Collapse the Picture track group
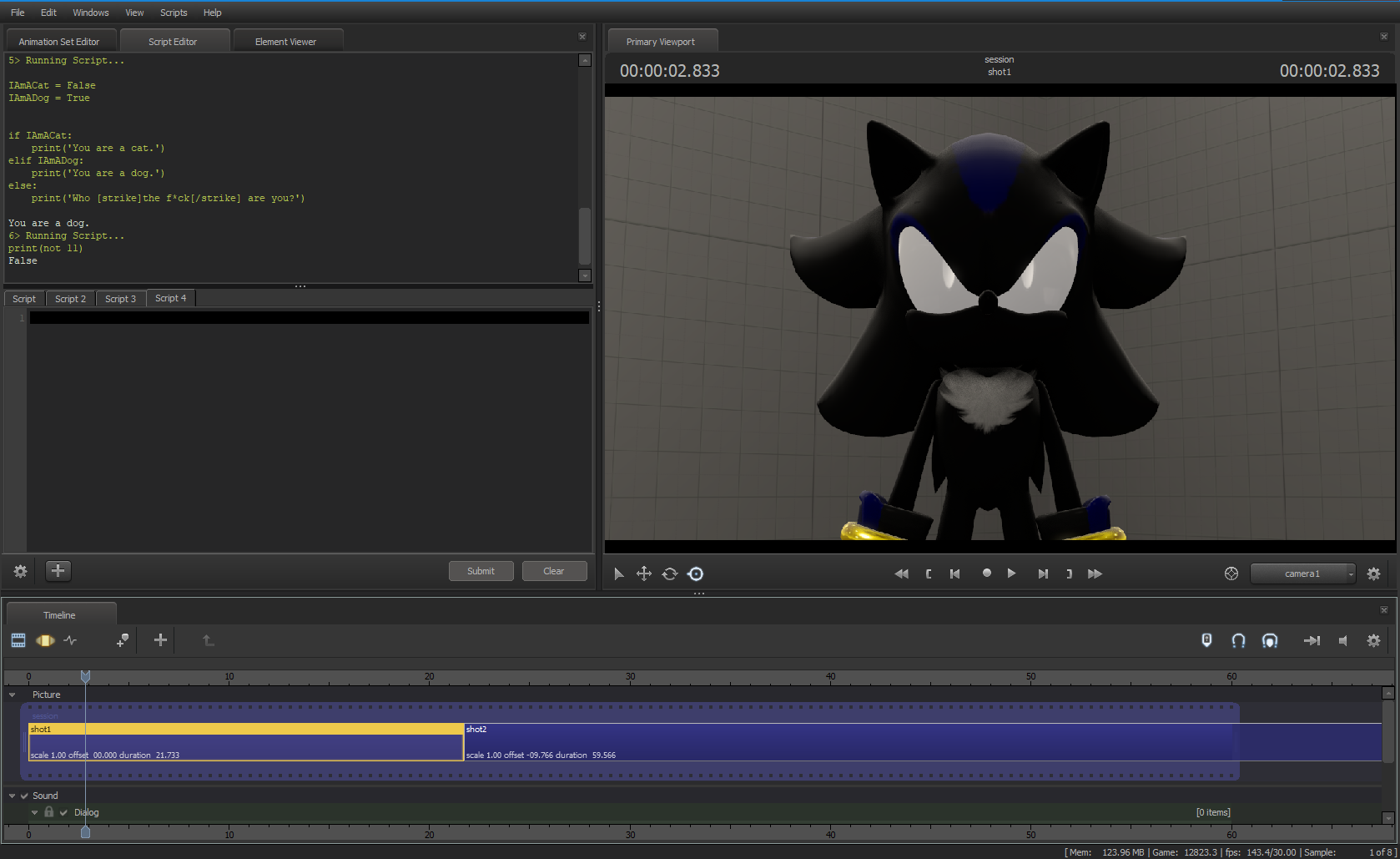1400x859 pixels. pyautogui.click(x=12, y=695)
